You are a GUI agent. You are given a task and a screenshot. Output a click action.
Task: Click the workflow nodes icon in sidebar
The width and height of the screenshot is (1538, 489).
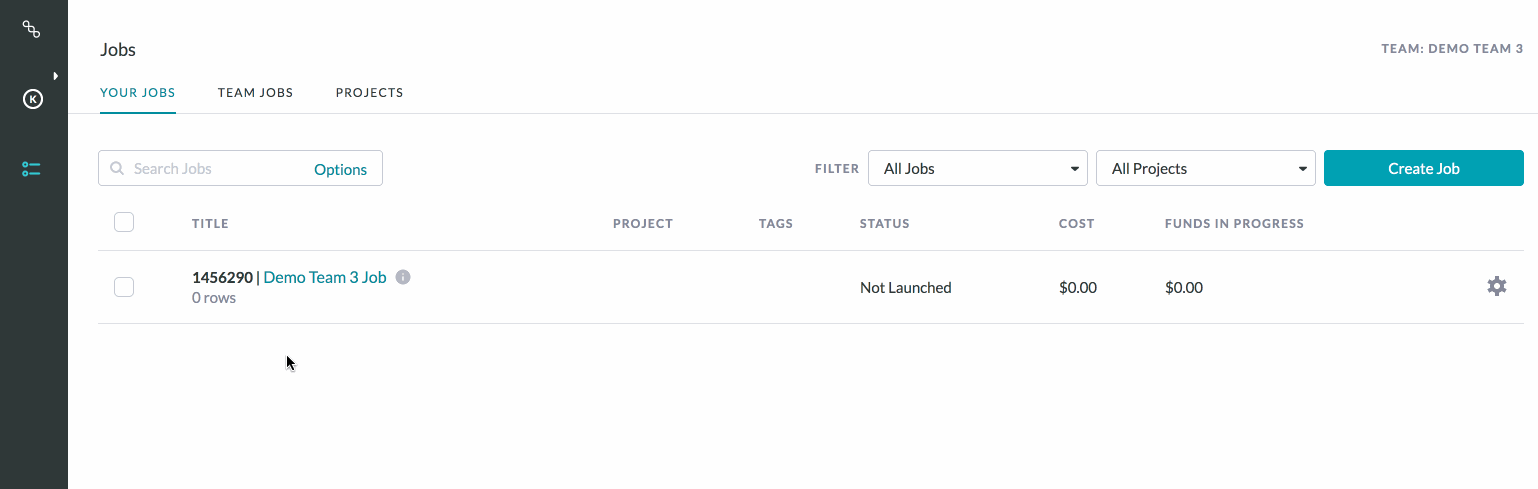32,29
